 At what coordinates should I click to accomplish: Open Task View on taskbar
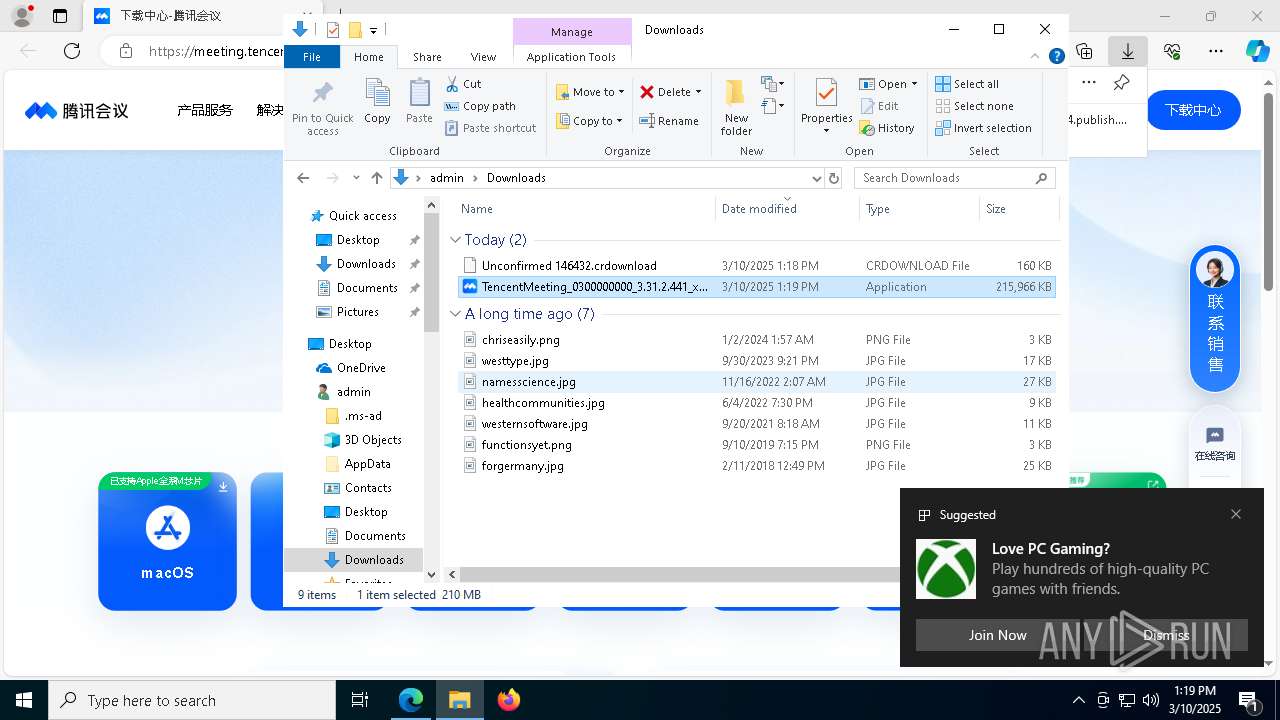[360, 700]
